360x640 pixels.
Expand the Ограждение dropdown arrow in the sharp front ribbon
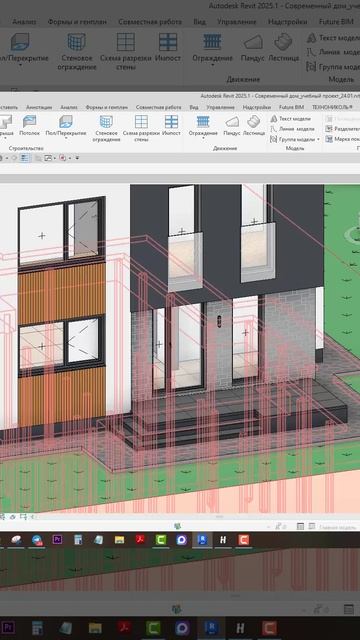[203, 139]
